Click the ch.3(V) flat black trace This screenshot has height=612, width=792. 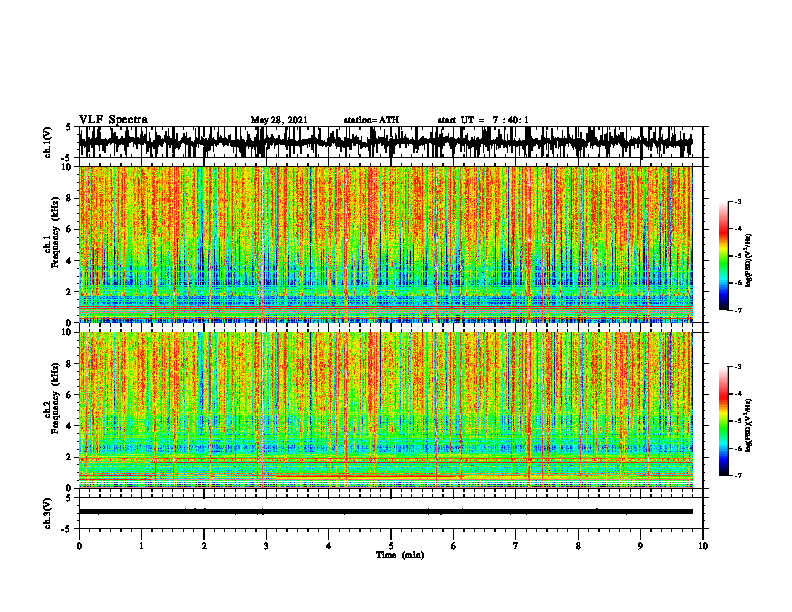tap(385, 512)
